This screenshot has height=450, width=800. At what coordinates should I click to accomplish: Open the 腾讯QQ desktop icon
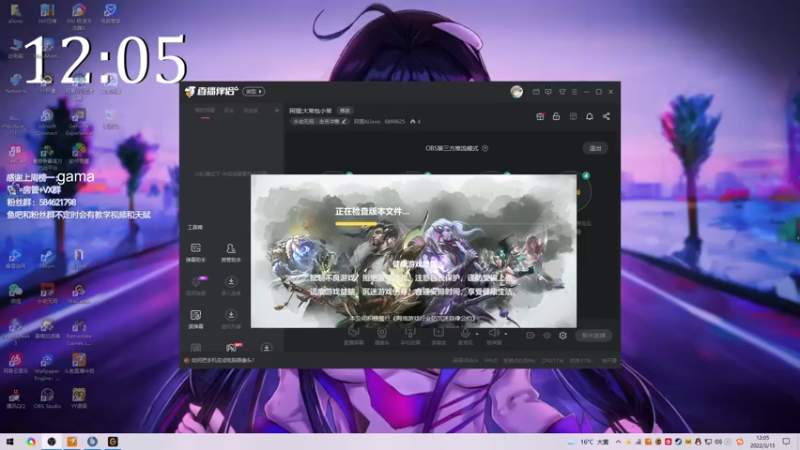point(14,398)
